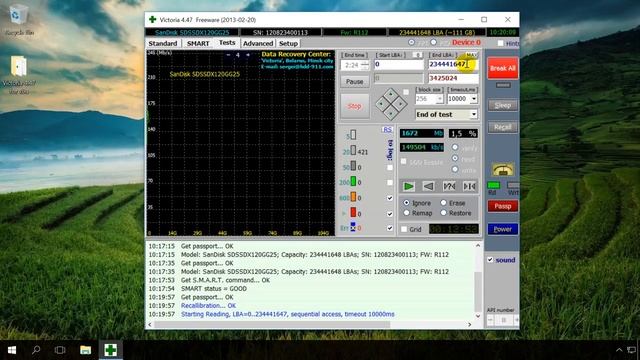Viewport: 640px width, 360px height.
Task: Click the green cross Victoria title bar icon
Action: [x=153, y=20]
